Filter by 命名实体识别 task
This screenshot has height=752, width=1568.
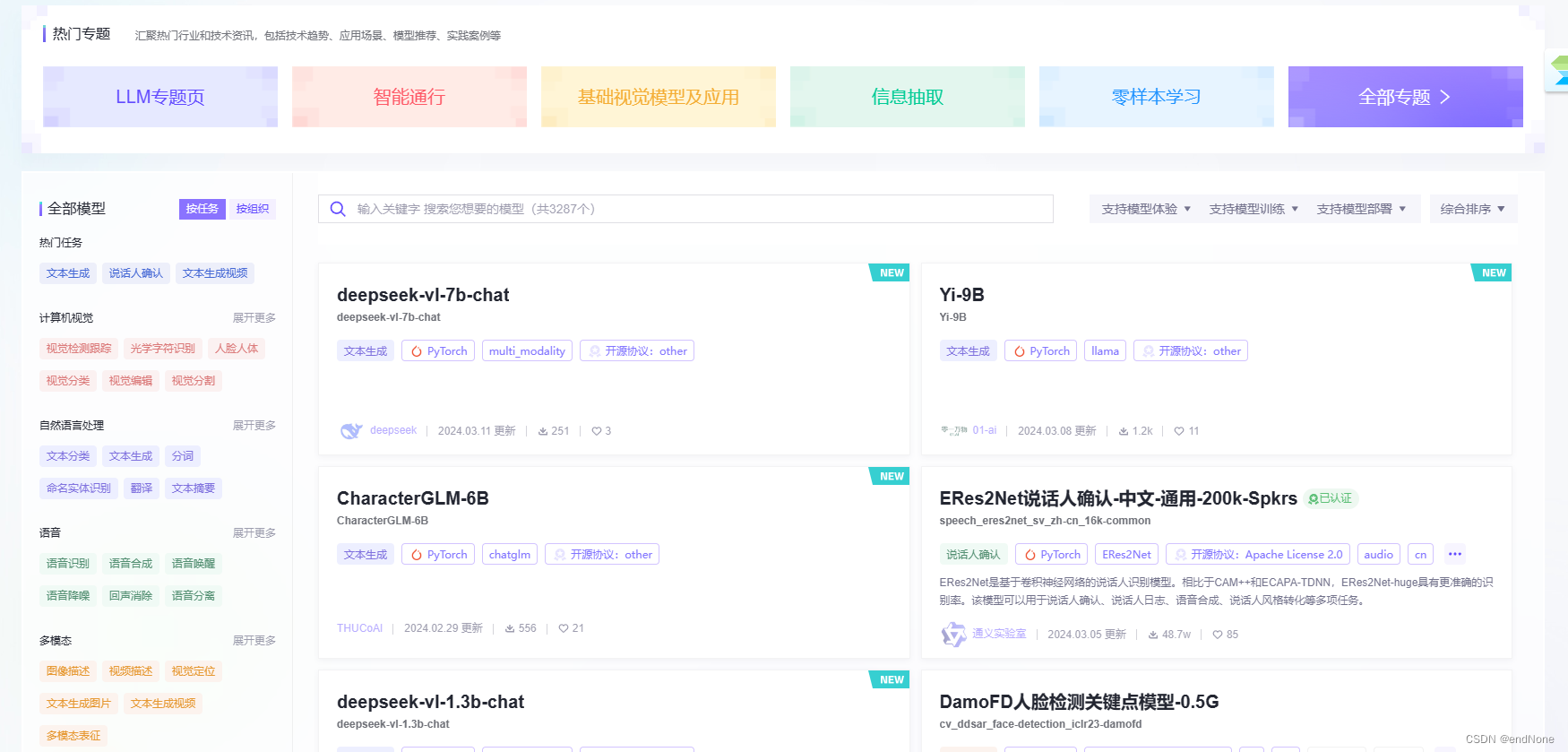coord(79,488)
